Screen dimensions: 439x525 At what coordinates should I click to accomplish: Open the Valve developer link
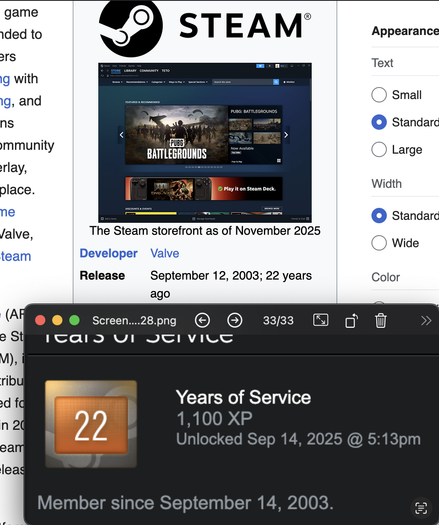point(165,253)
